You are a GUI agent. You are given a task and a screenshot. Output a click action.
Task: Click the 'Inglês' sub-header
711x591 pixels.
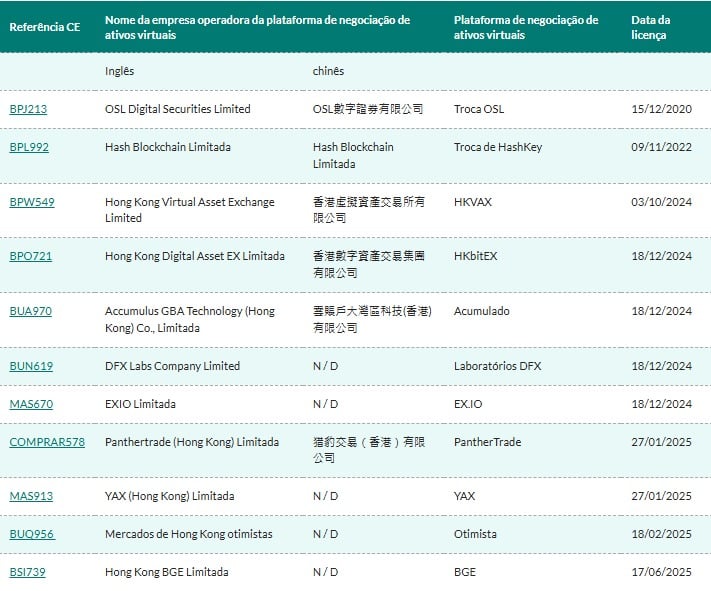tap(119, 71)
